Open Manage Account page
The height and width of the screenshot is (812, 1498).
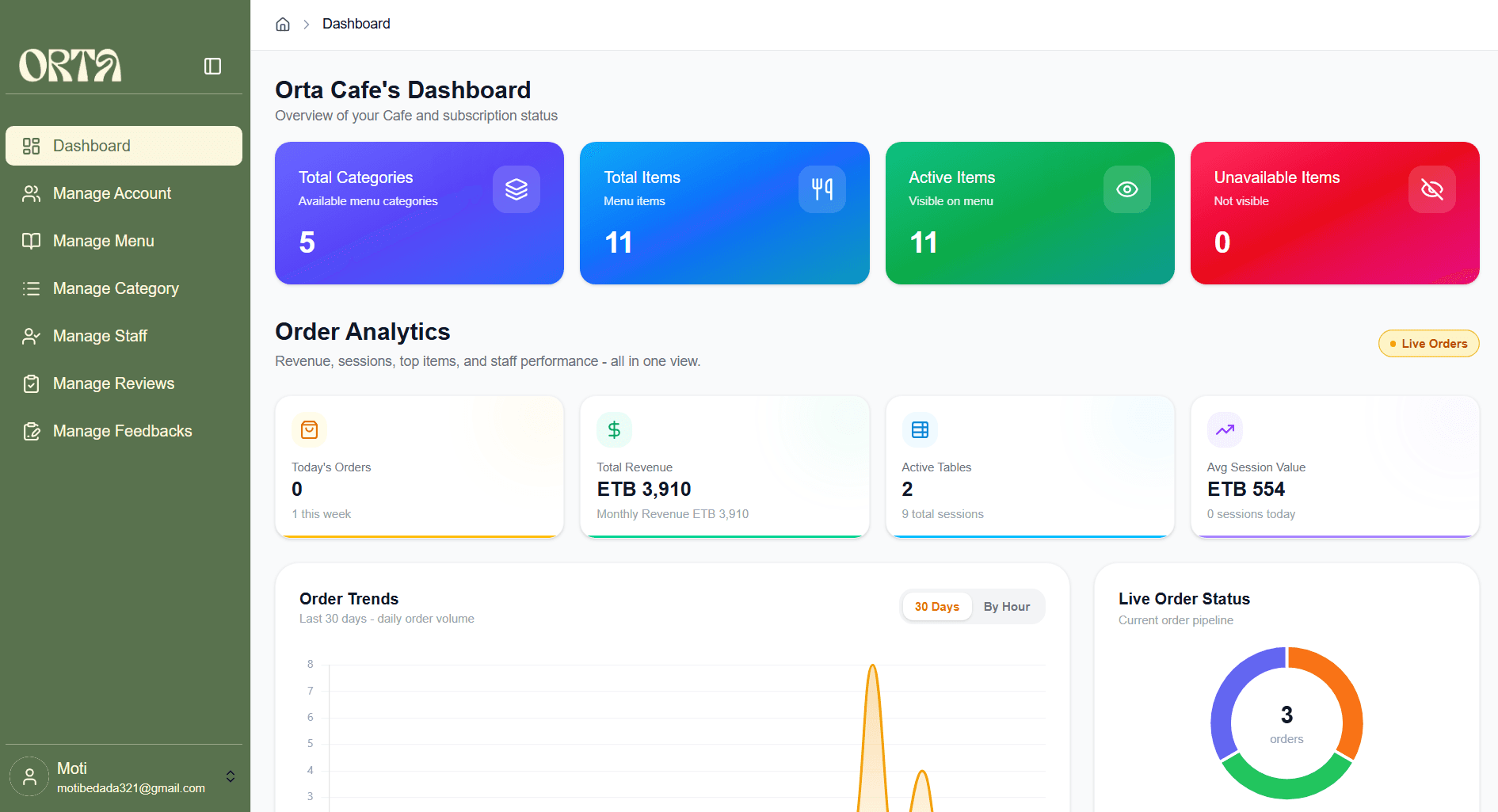124,193
